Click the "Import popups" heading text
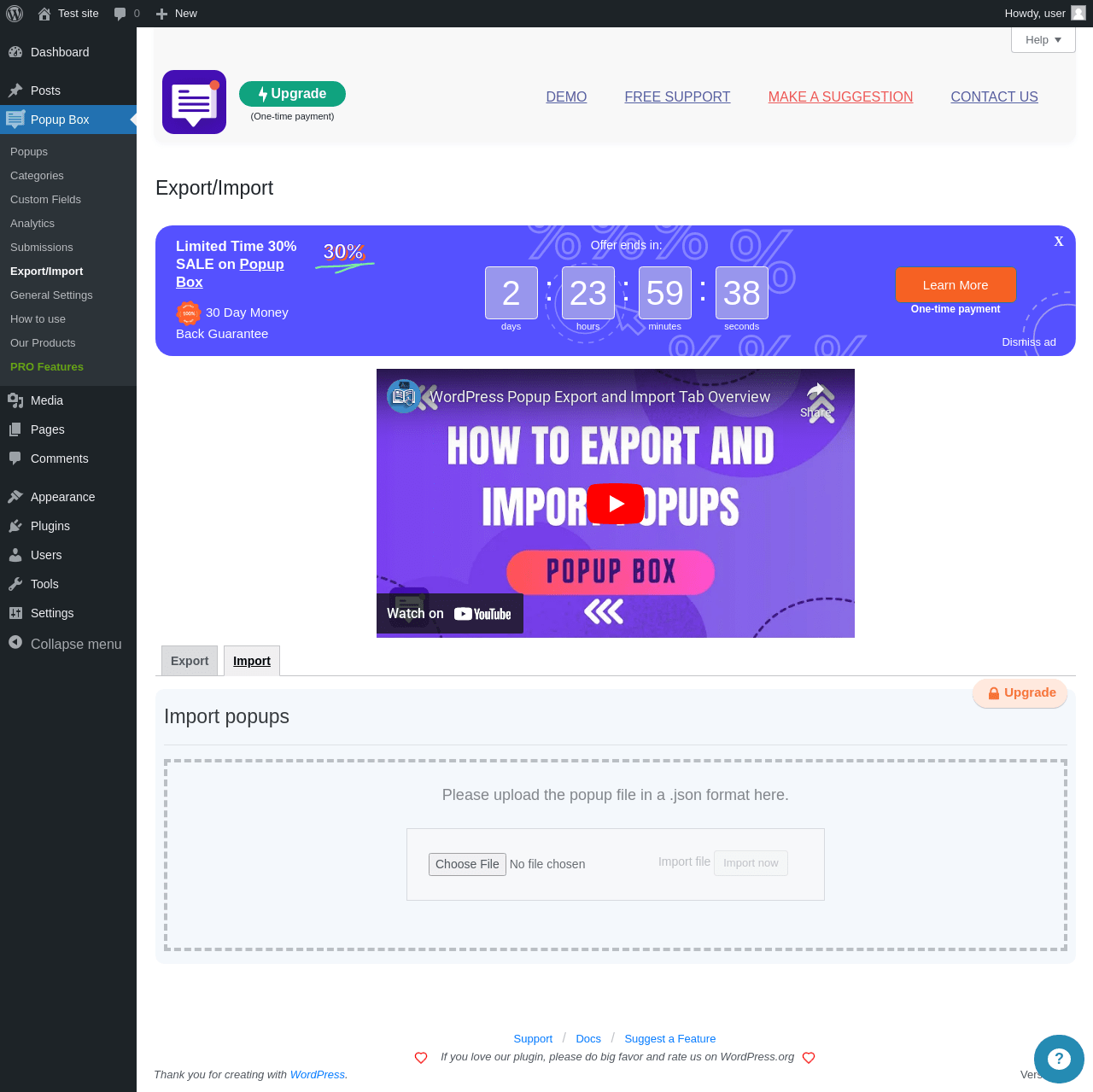The width and height of the screenshot is (1093, 1092). tap(226, 716)
